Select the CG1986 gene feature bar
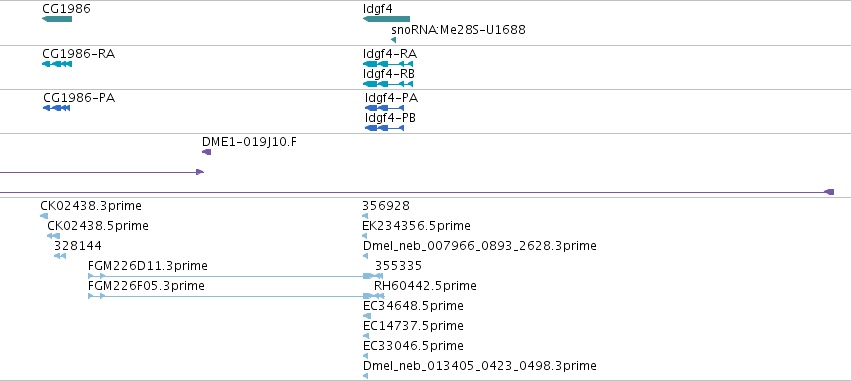This screenshot has height=381, width=851. pos(57,19)
